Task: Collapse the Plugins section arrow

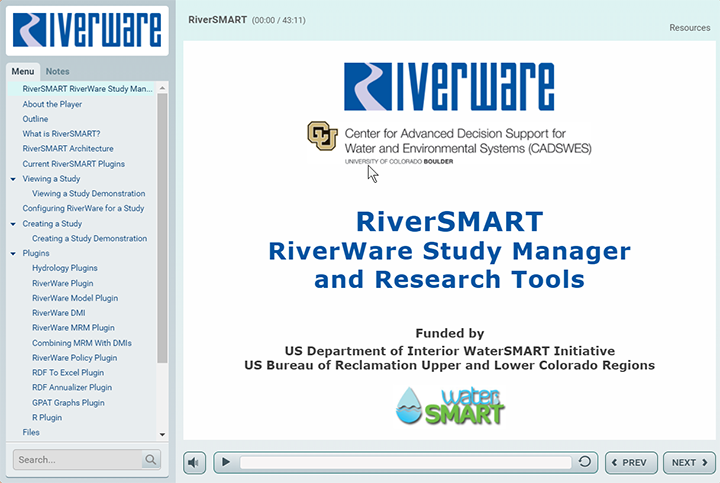Action: pos(13,253)
